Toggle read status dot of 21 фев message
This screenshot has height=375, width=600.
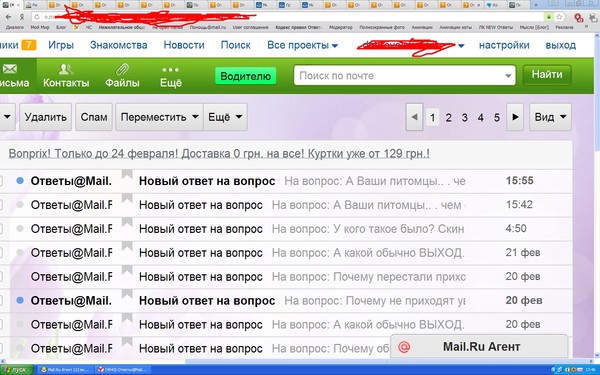tap(20, 253)
